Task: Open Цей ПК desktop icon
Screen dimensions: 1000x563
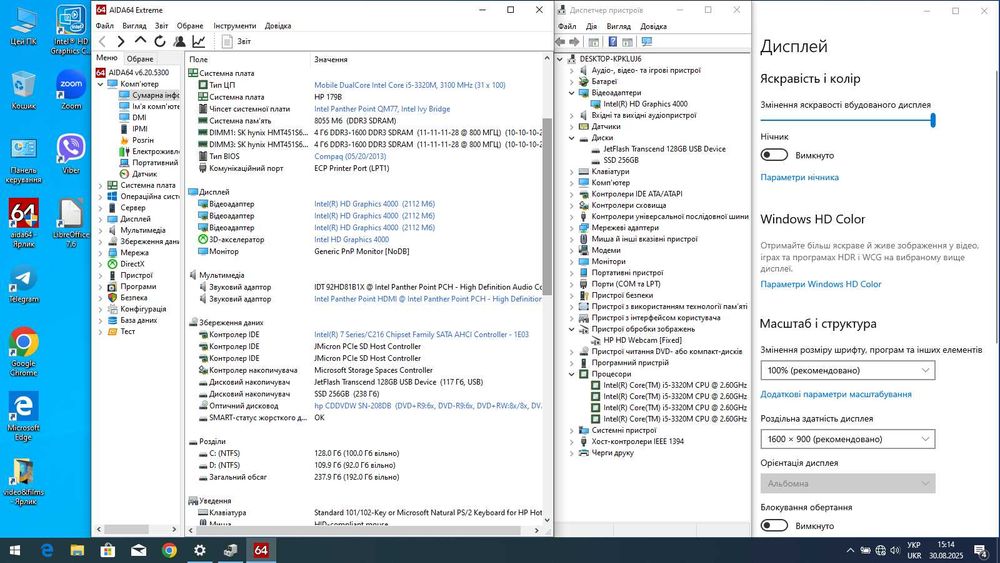Action: 24,27
